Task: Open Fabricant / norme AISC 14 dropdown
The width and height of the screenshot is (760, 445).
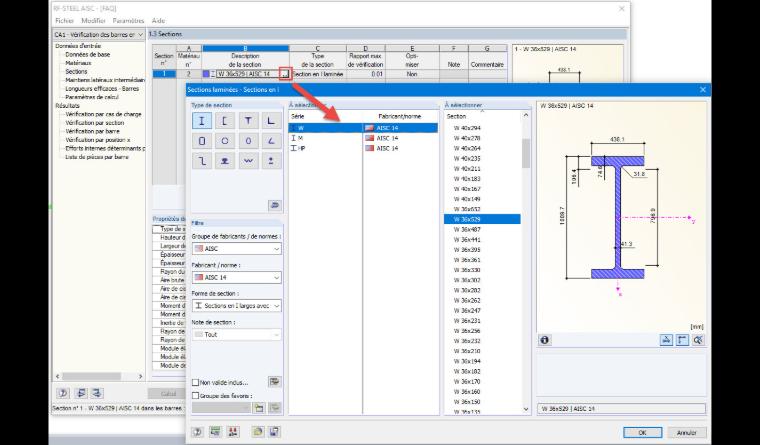Action: pos(237,278)
